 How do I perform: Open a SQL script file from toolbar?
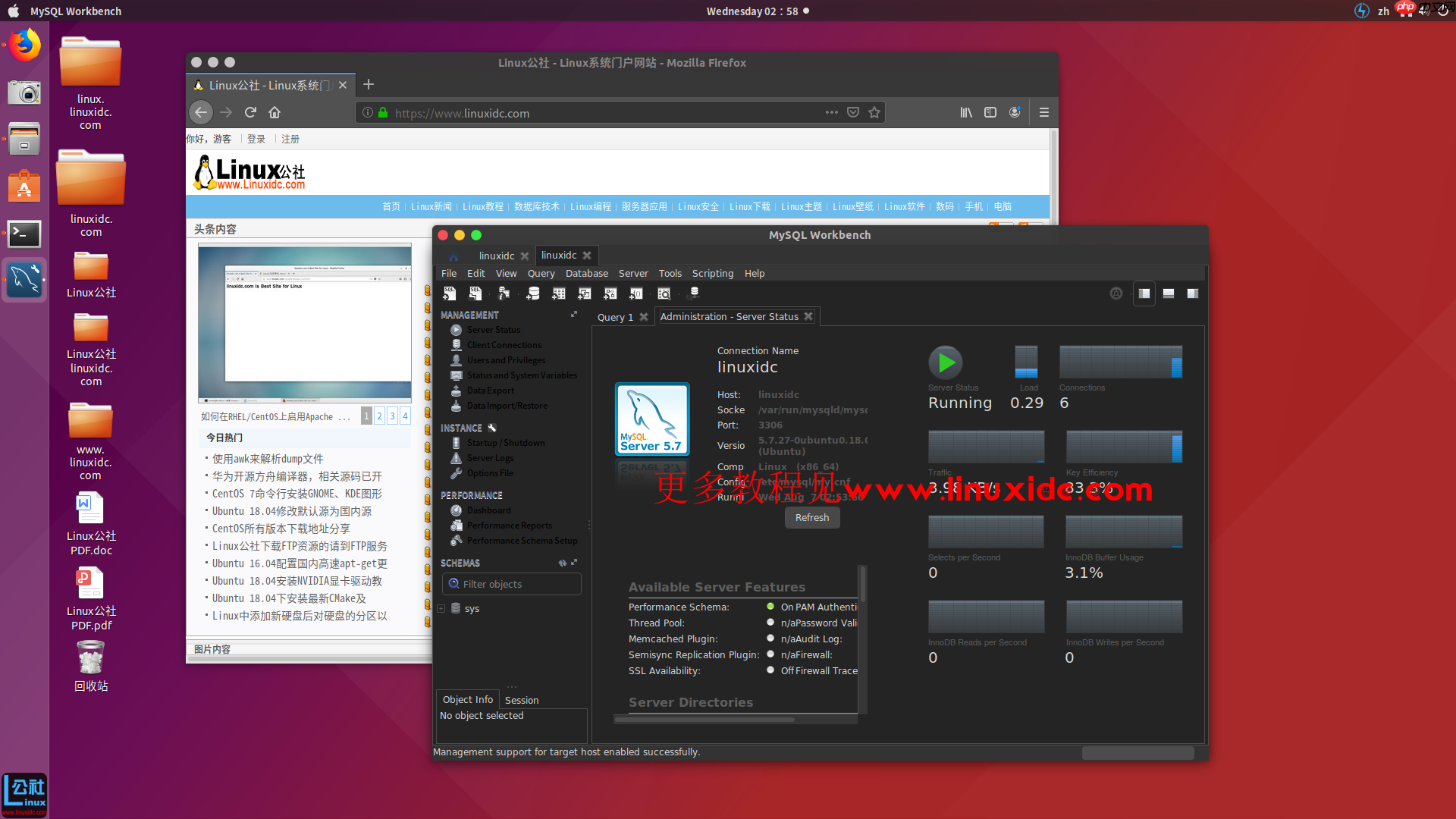475,293
